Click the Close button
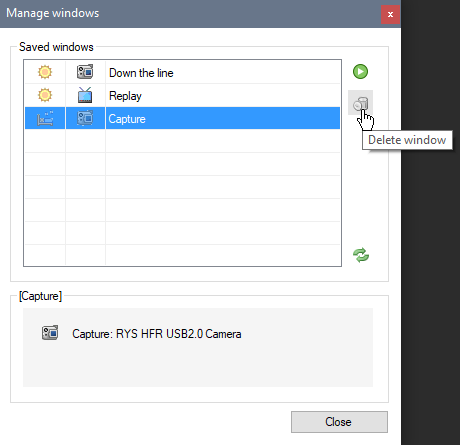This screenshot has width=460, height=445. [339, 422]
